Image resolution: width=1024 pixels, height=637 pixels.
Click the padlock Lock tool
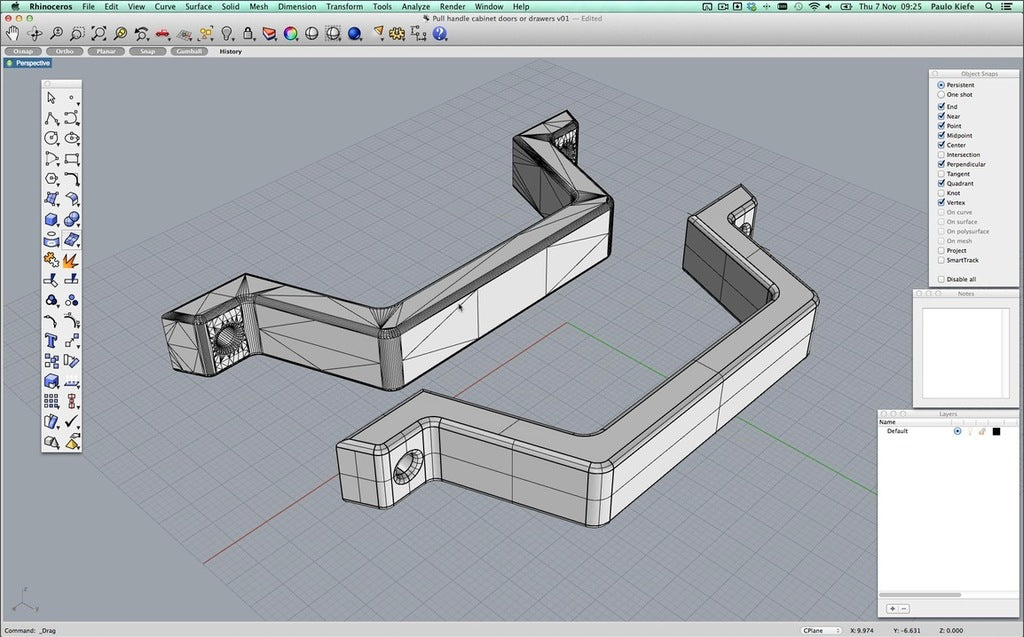pos(248,33)
